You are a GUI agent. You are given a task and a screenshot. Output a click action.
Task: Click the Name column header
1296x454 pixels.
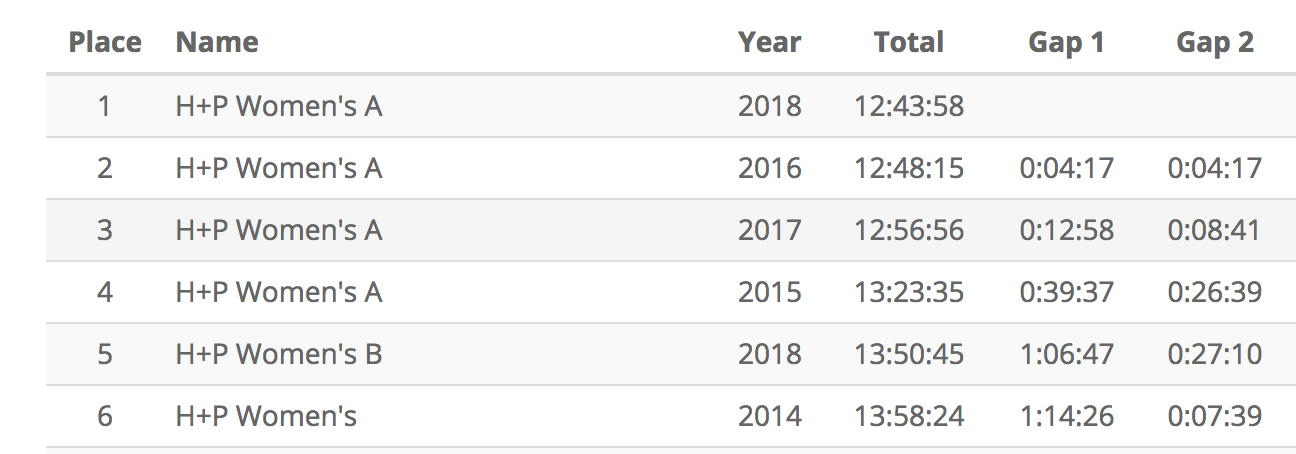[217, 42]
